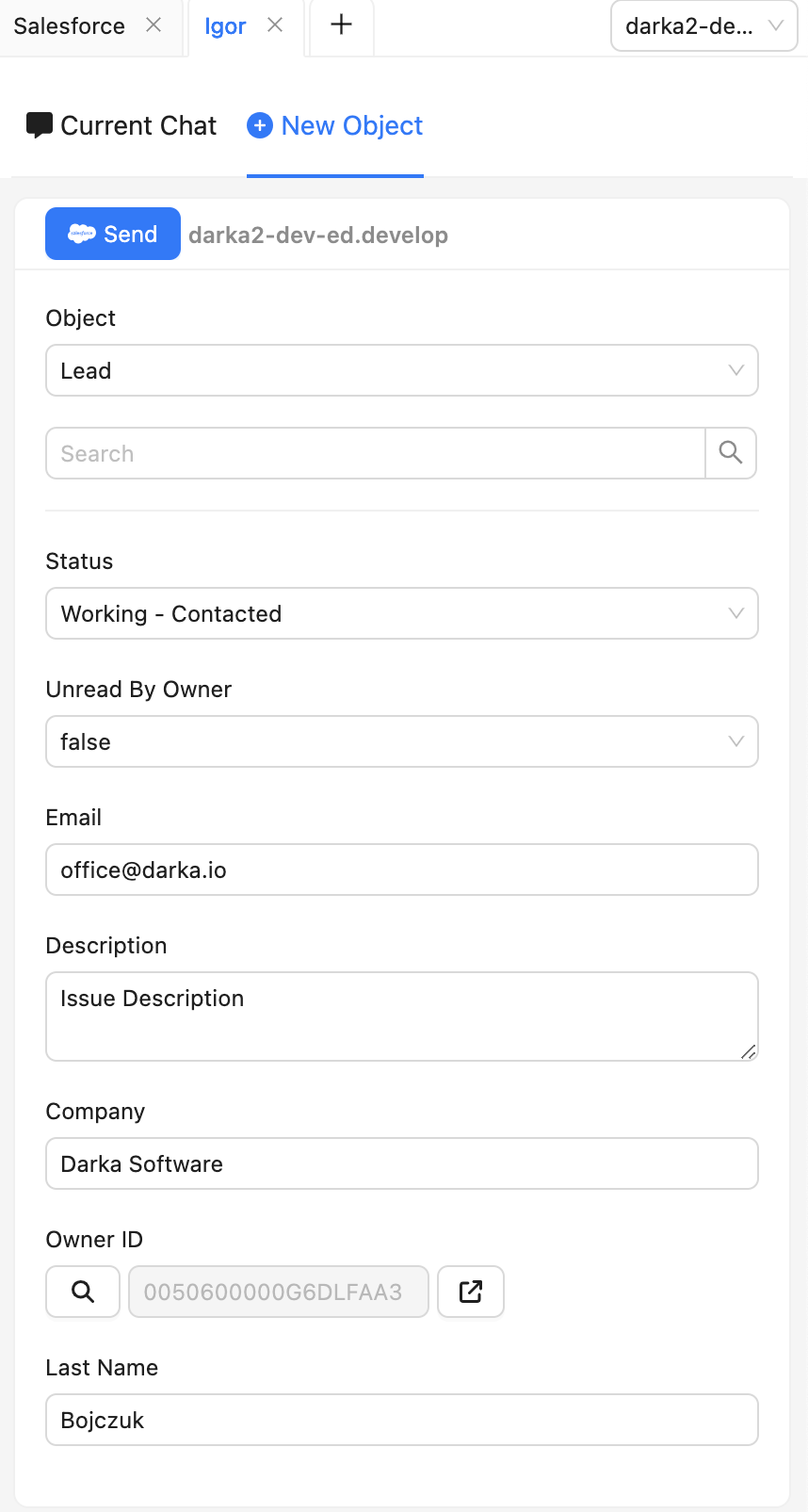This screenshot has height=1512, width=808.
Task: Click the Description text area
Action: click(402, 1016)
